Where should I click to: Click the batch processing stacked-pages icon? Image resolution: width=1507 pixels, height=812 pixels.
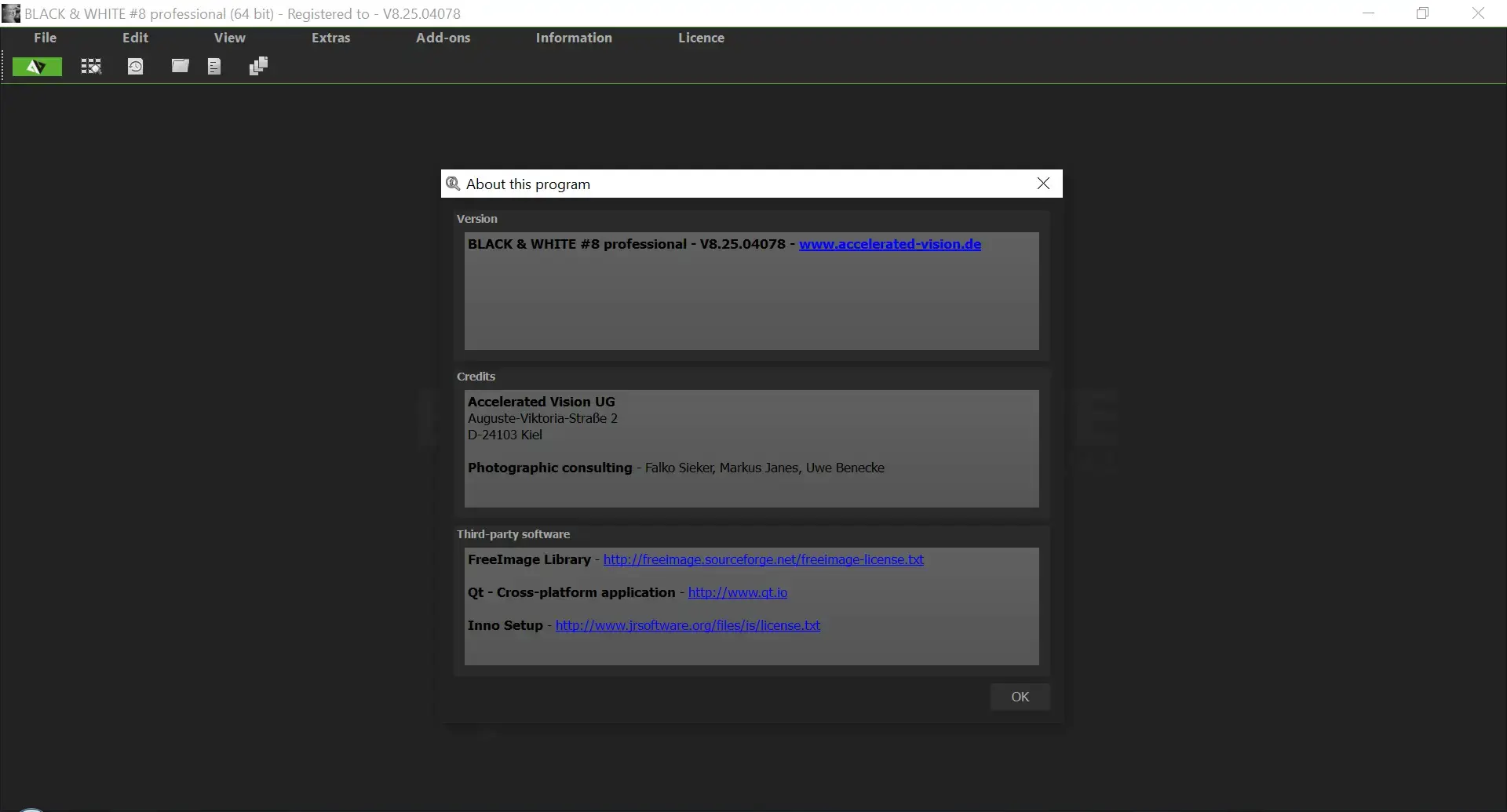coord(257,66)
